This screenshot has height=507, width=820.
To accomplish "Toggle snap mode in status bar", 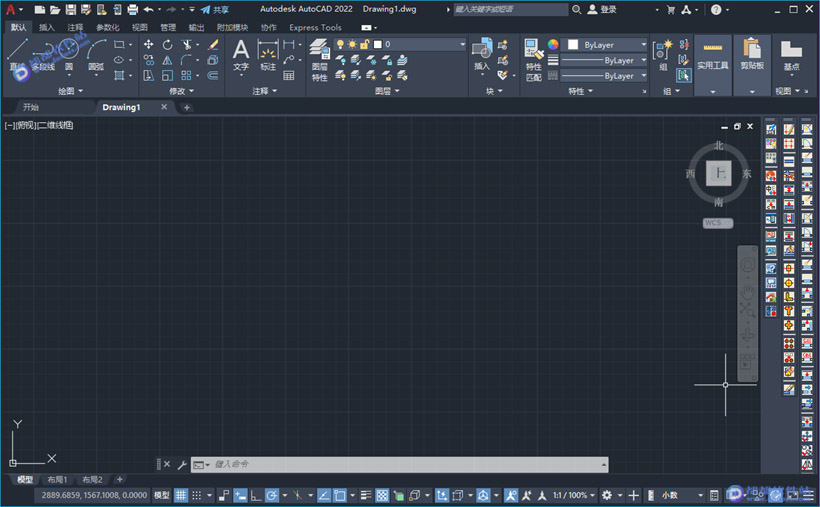I will 197,495.
